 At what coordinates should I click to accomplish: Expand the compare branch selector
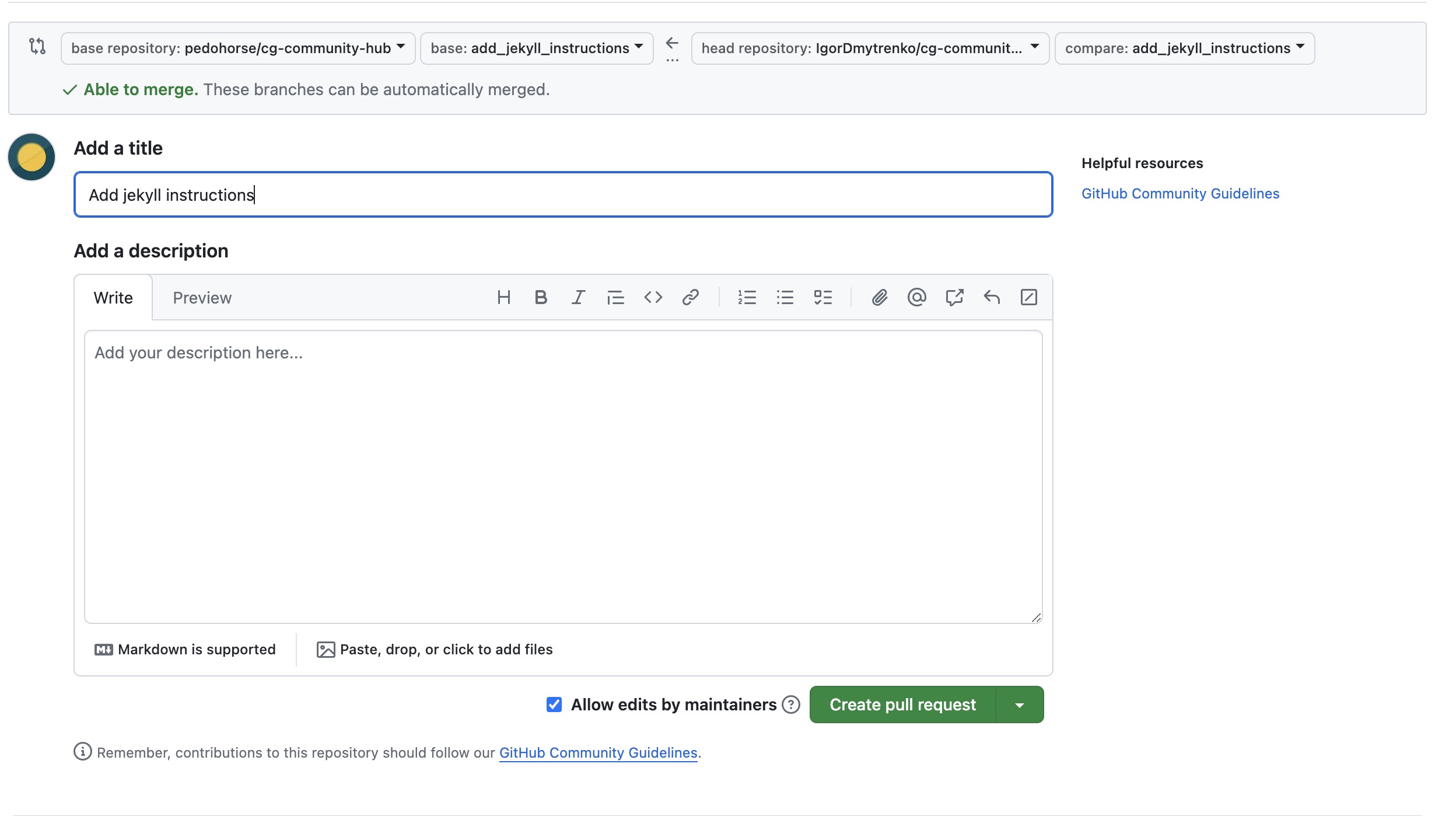pos(1184,48)
